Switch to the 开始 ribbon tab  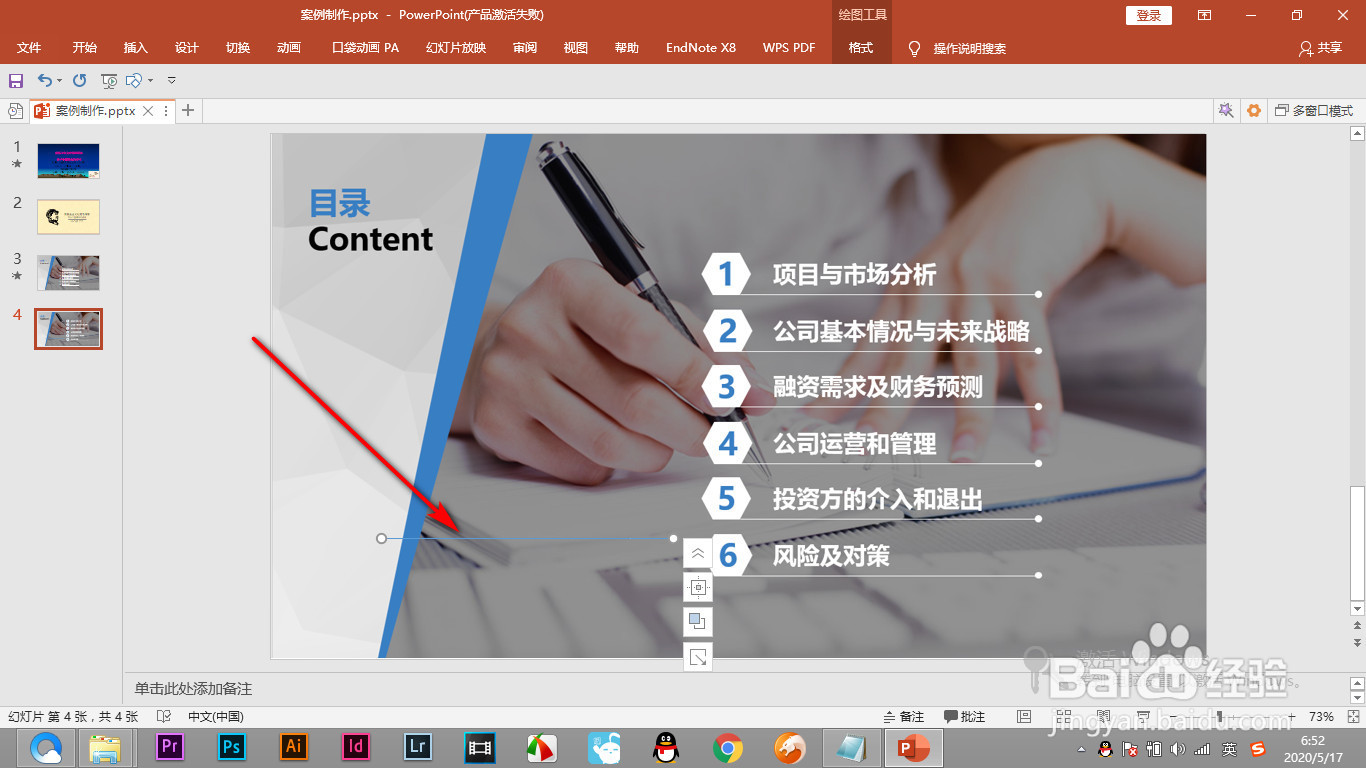pyautogui.click(x=85, y=47)
